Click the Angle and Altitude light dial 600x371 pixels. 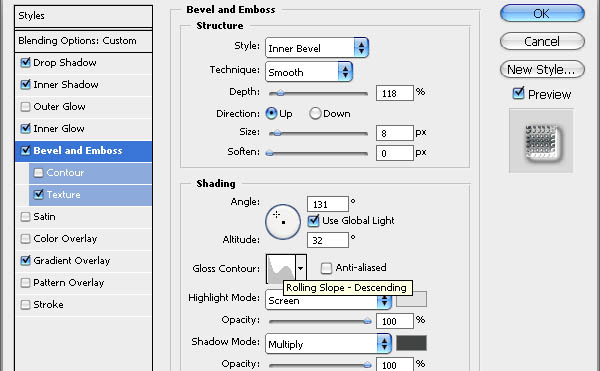[283, 222]
